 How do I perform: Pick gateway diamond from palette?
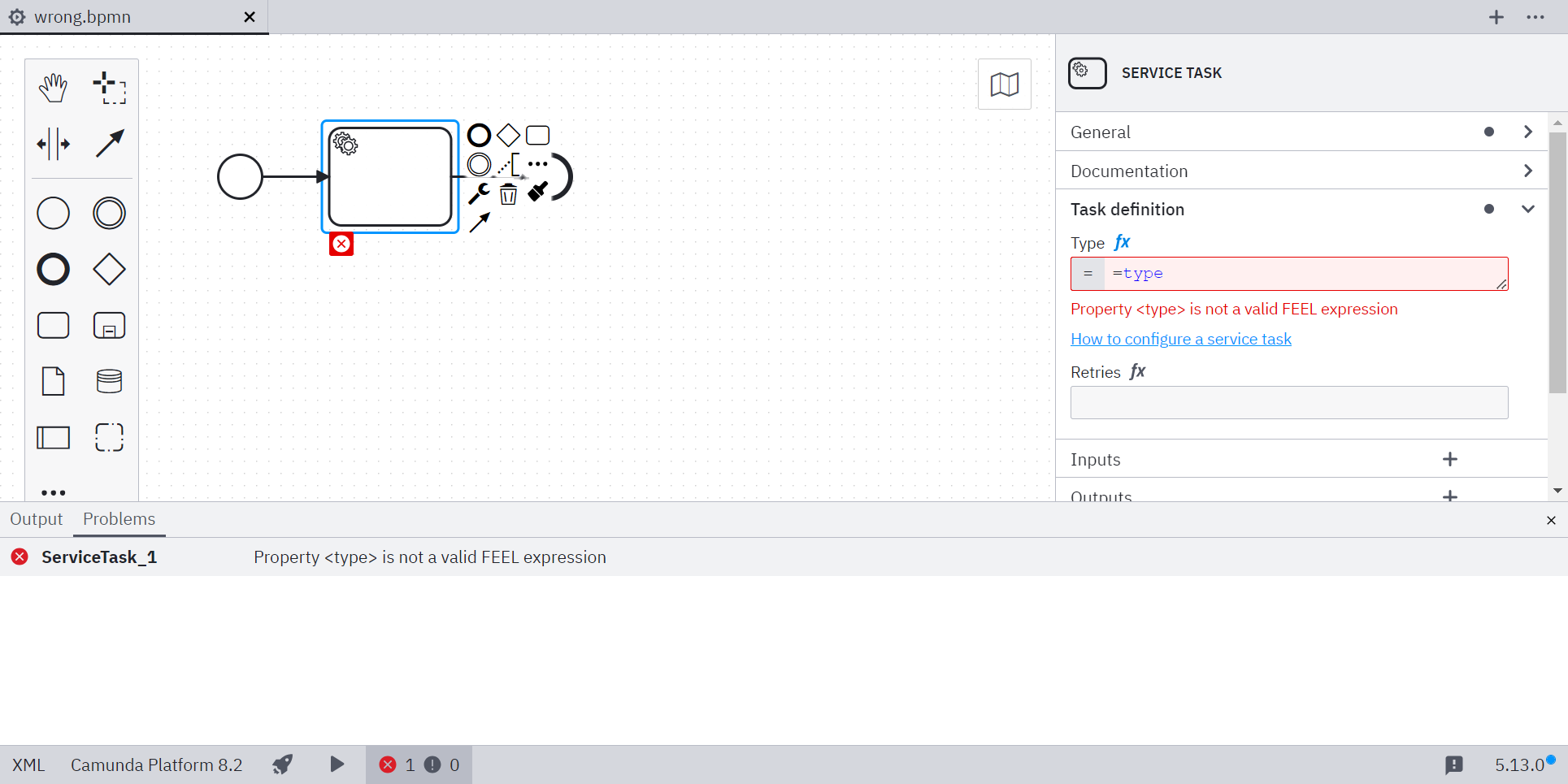110,270
